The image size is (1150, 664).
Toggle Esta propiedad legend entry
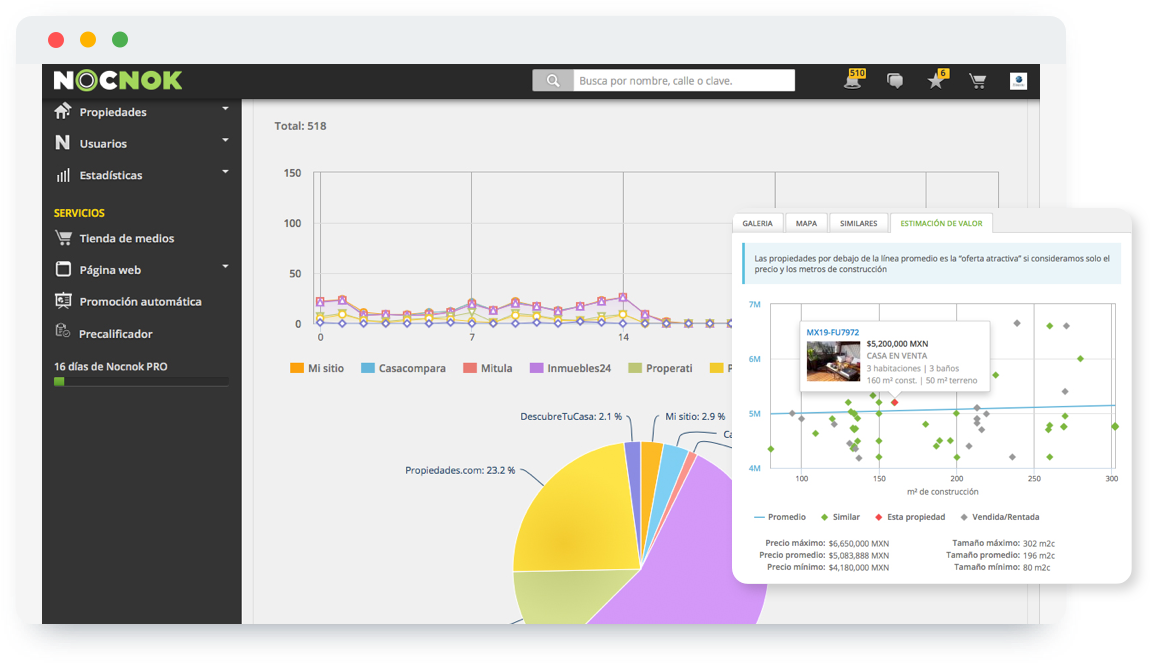(x=910, y=517)
